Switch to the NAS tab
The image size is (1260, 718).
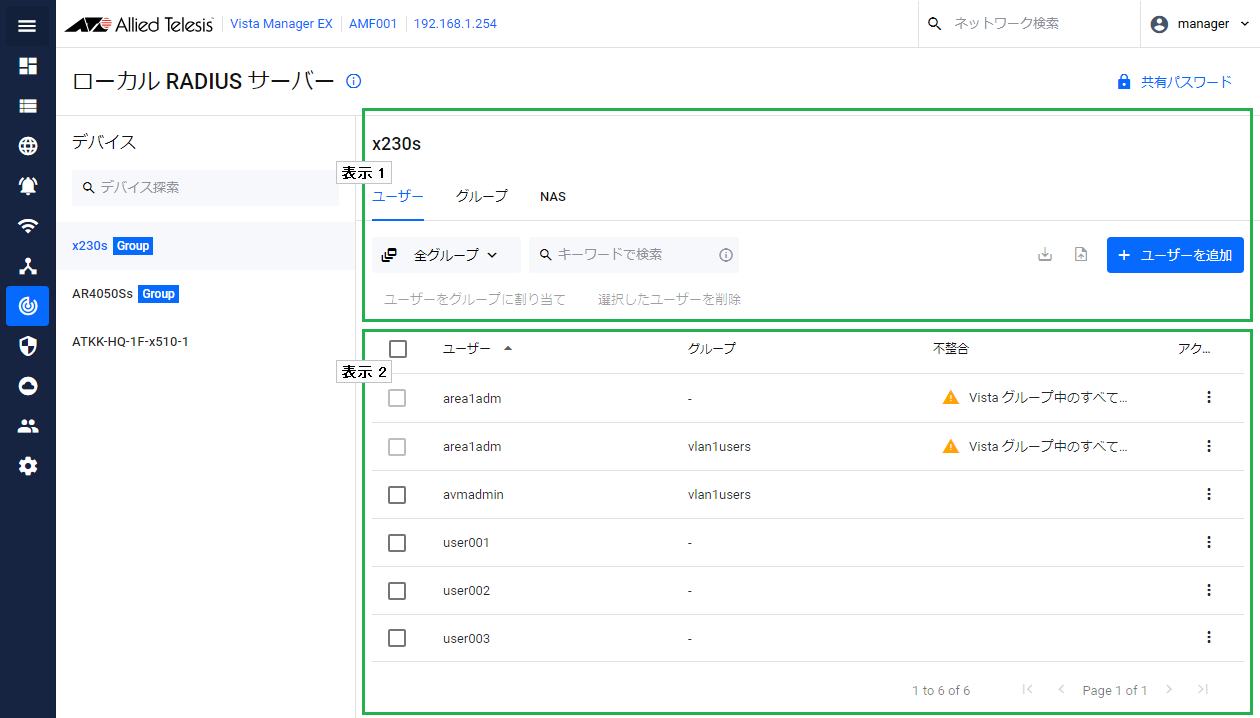coord(552,197)
